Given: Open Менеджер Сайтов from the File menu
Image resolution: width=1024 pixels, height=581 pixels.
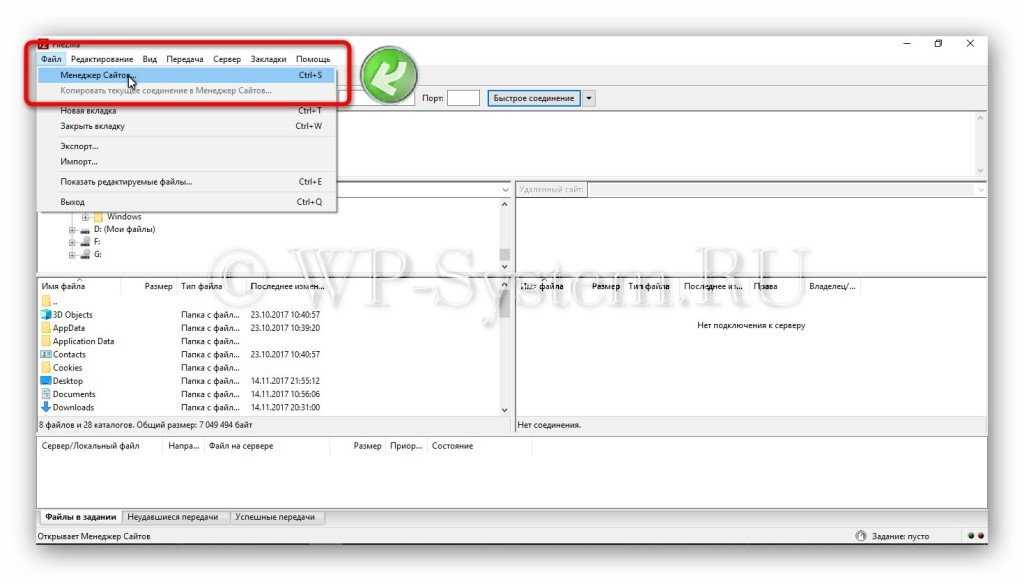Looking at the screenshot, I should tap(98, 75).
